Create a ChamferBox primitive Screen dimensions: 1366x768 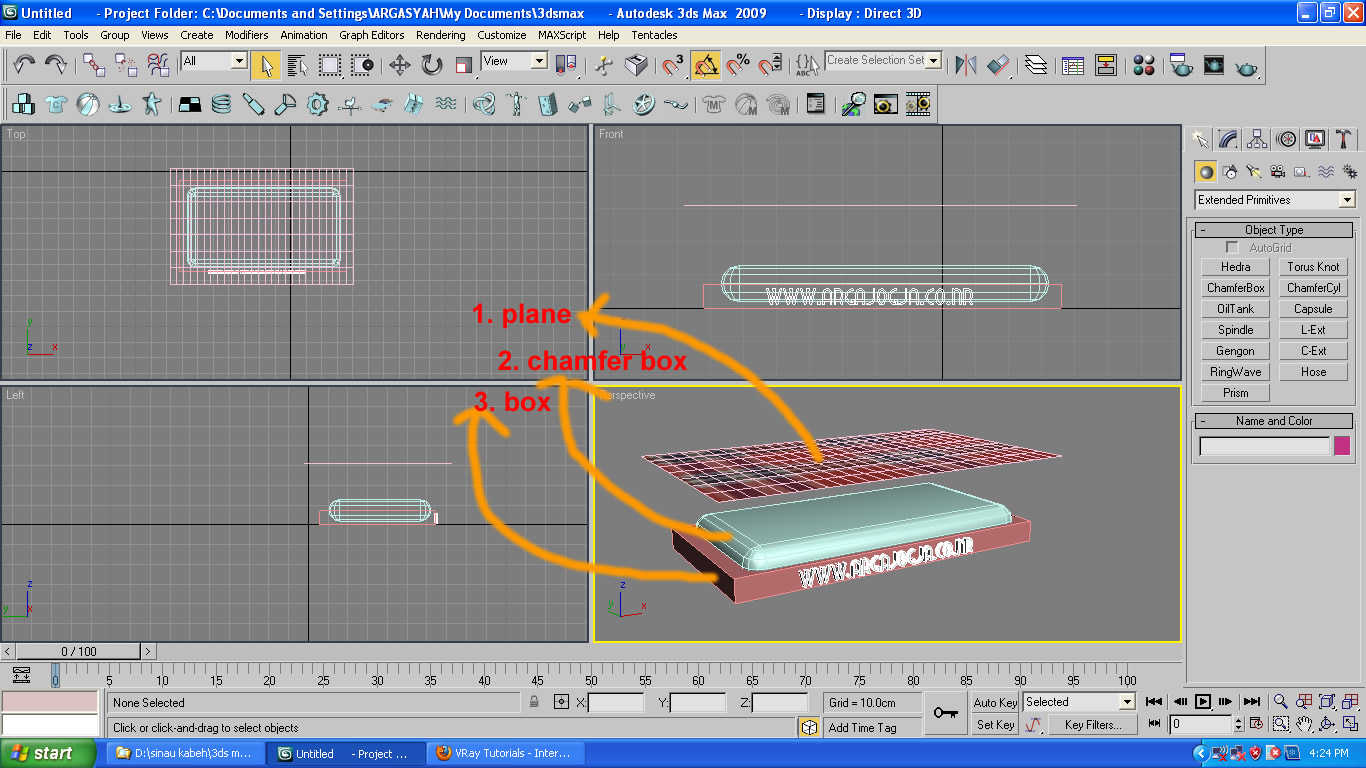(x=1236, y=288)
